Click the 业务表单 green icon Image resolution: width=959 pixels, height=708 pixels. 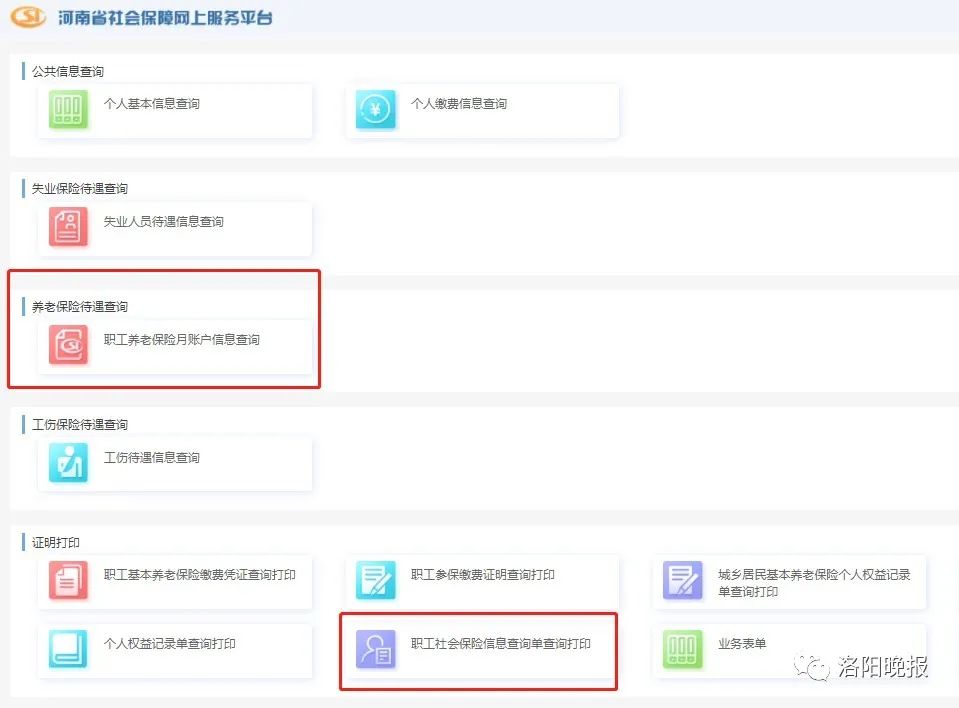[x=683, y=649]
